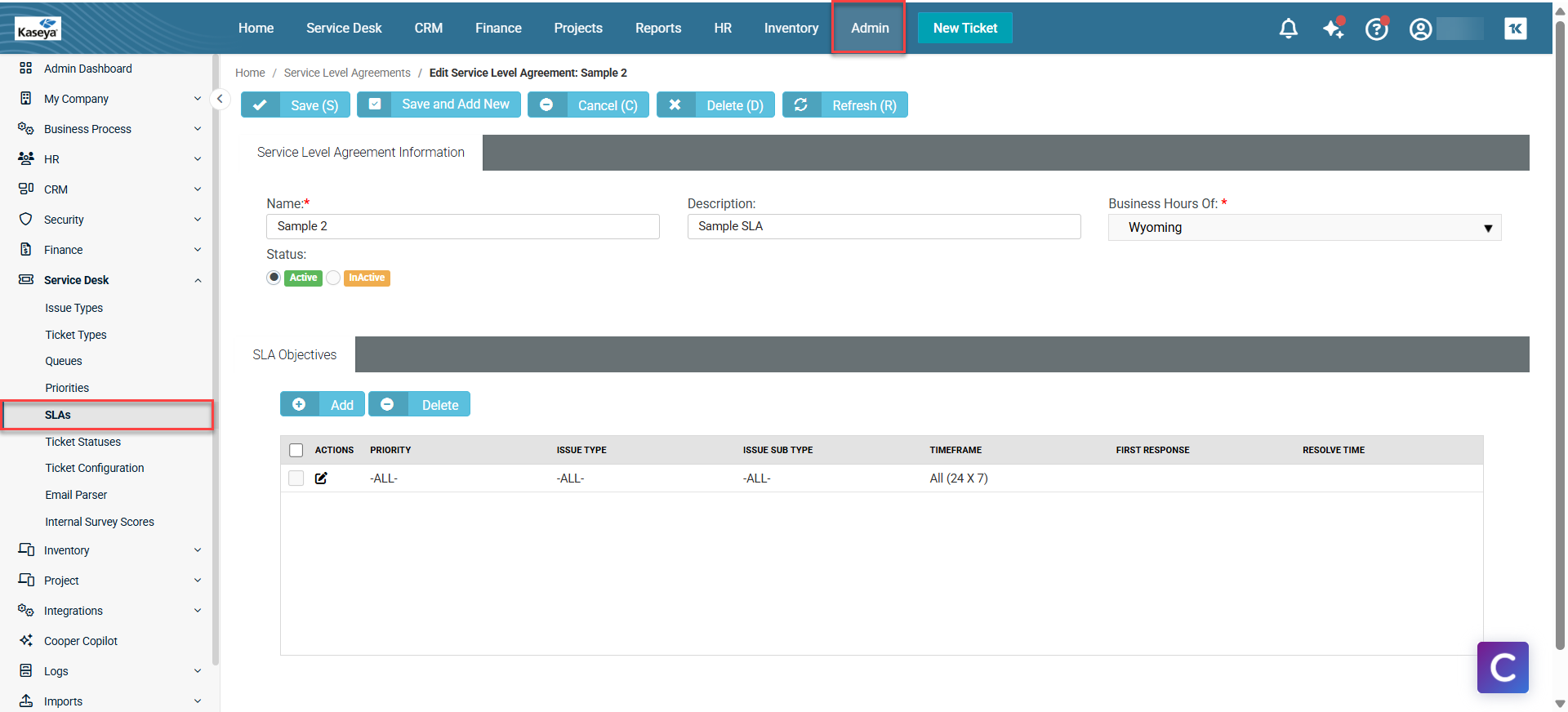Click the Admin Dashboard grid icon
Viewport: 1568px width, 712px height.
(x=25, y=68)
